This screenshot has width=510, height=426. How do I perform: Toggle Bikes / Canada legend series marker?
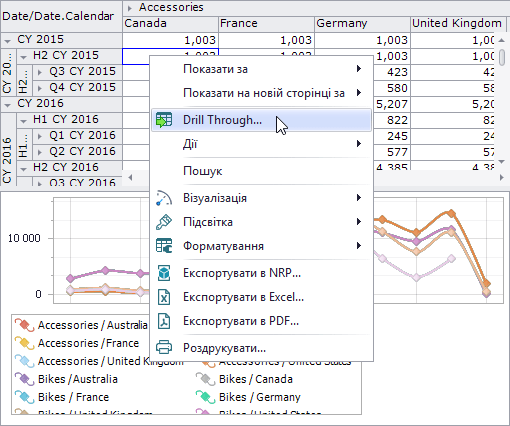[205, 379]
